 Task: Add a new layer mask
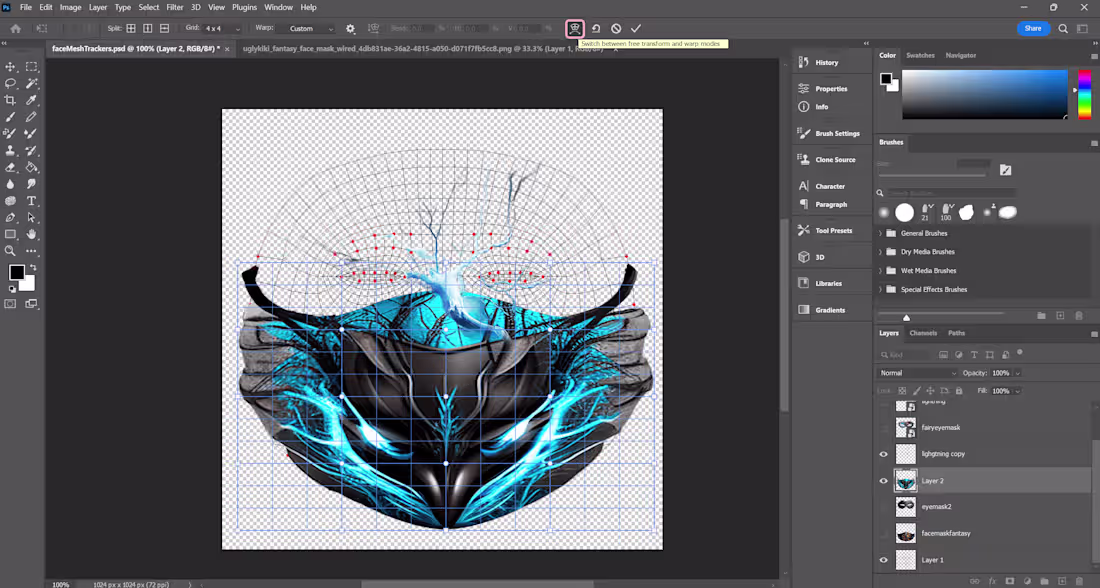coord(1010,581)
